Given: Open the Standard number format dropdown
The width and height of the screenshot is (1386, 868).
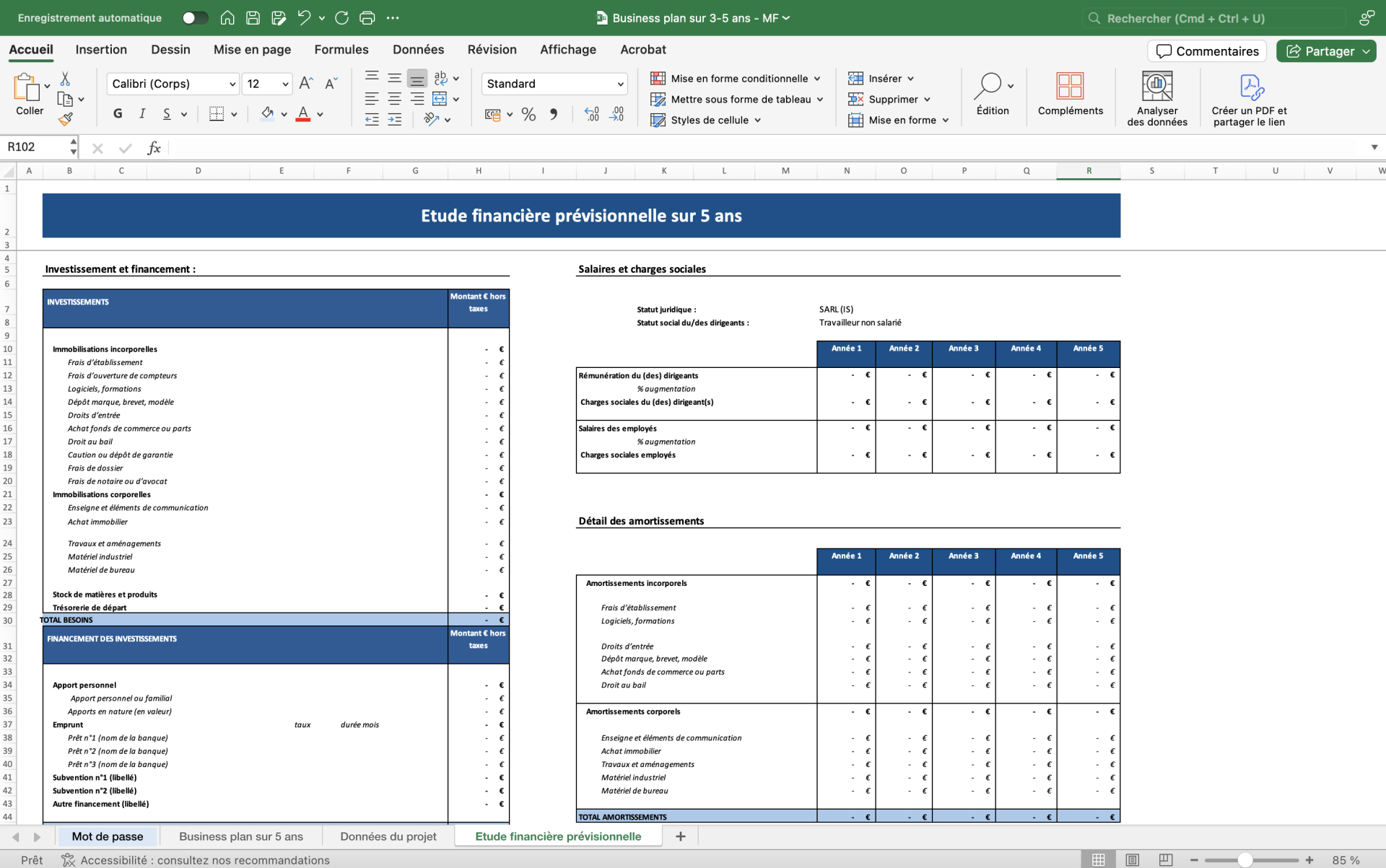Looking at the screenshot, I should (620, 84).
